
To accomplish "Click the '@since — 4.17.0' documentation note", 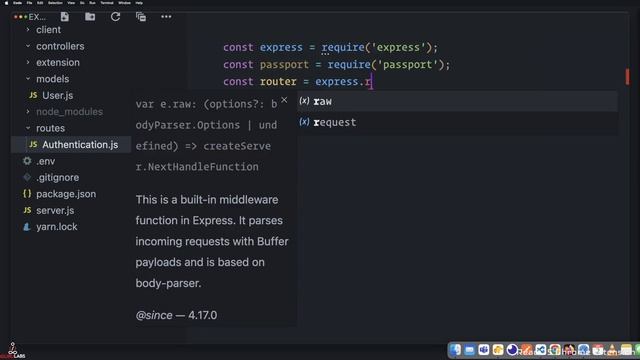I will (176, 315).
